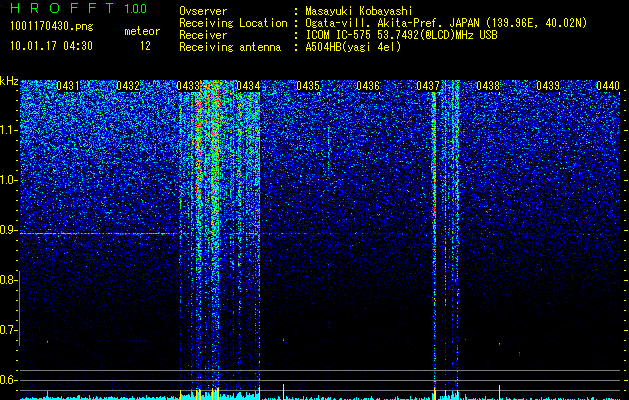This screenshot has width=629, height=400.
Task: Click the 0440 time marker
Action: (608, 86)
